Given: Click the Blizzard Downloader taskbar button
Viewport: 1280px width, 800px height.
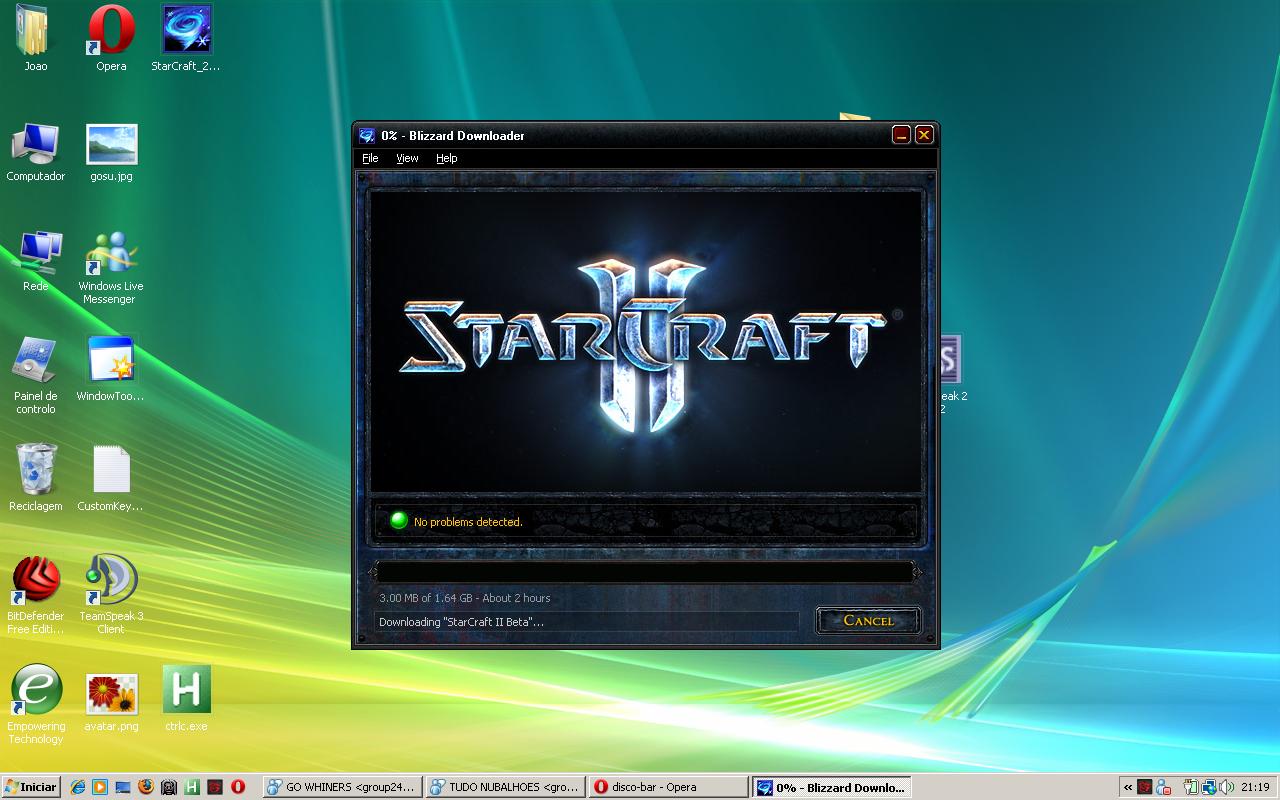Looking at the screenshot, I should 831,787.
